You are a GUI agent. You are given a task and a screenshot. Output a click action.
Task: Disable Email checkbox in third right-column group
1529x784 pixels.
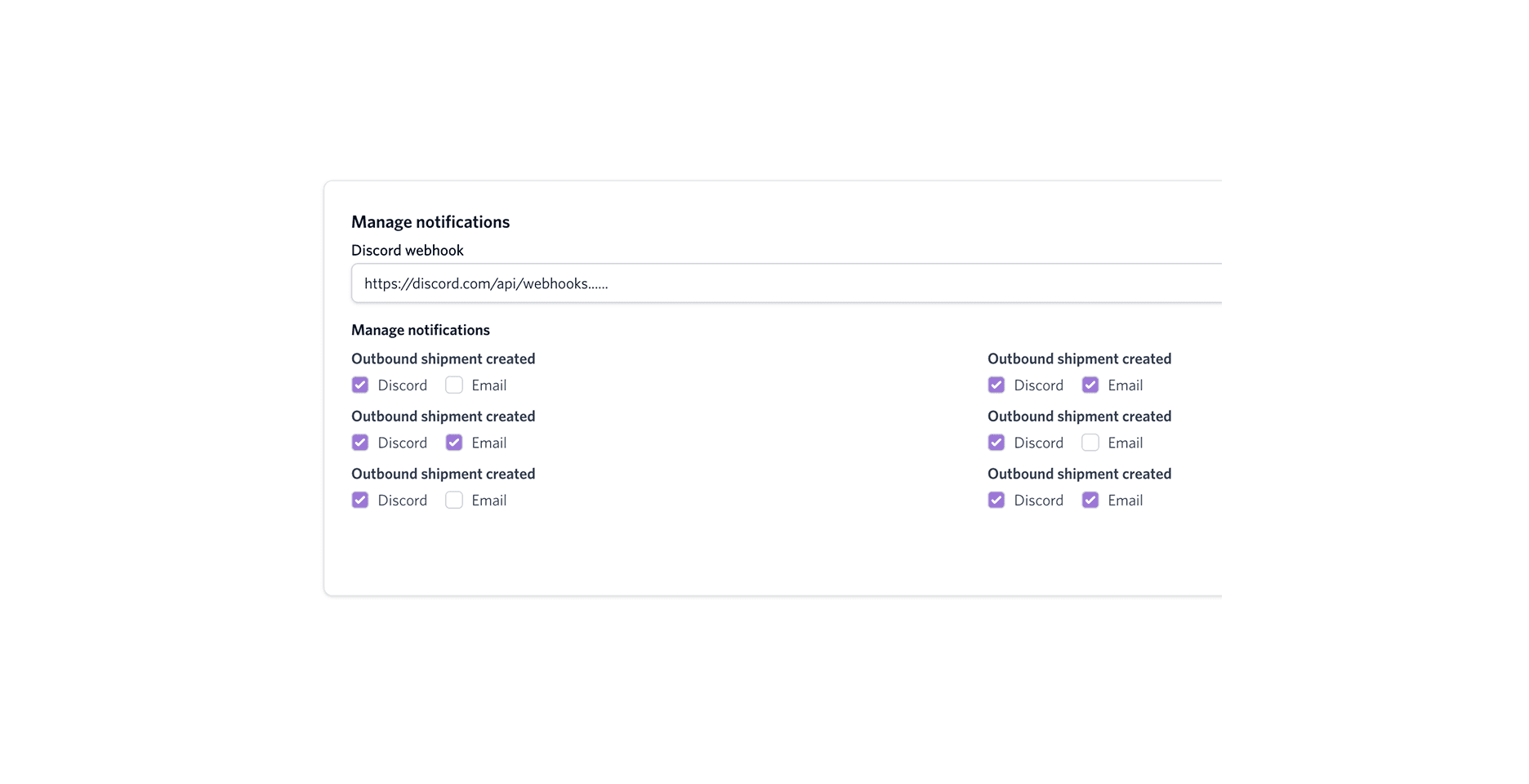tap(1090, 500)
